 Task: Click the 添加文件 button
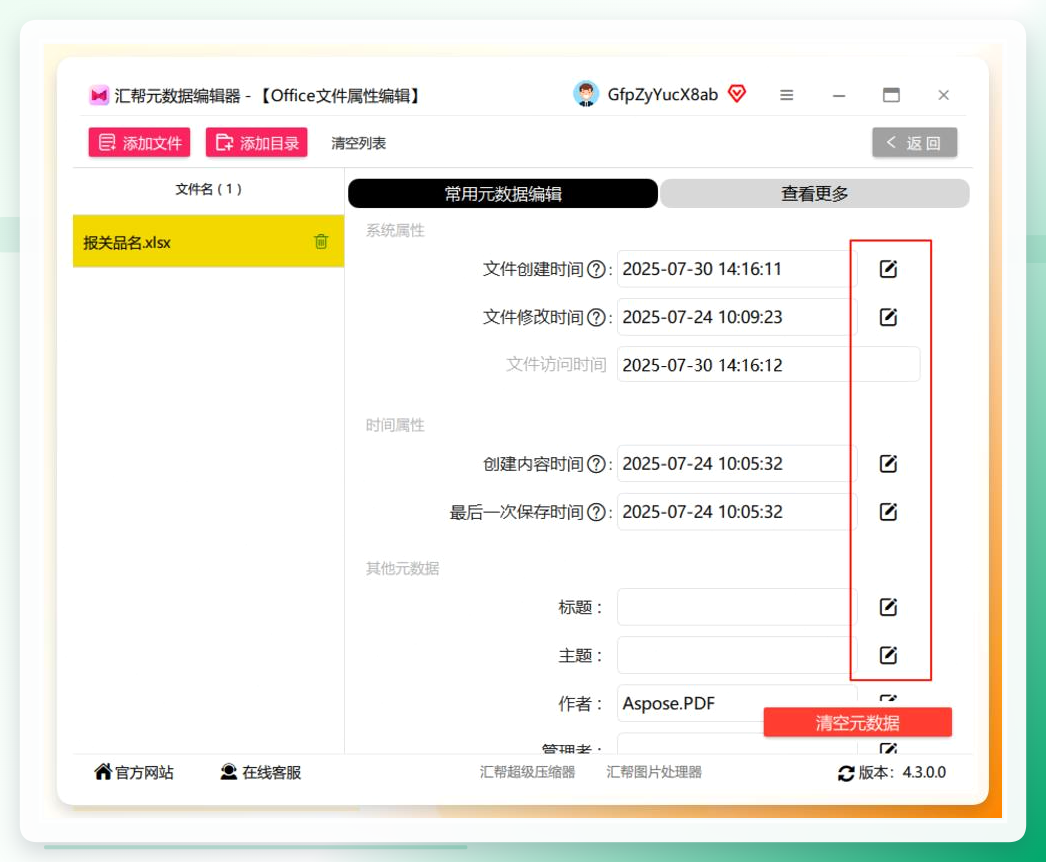(139, 143)
